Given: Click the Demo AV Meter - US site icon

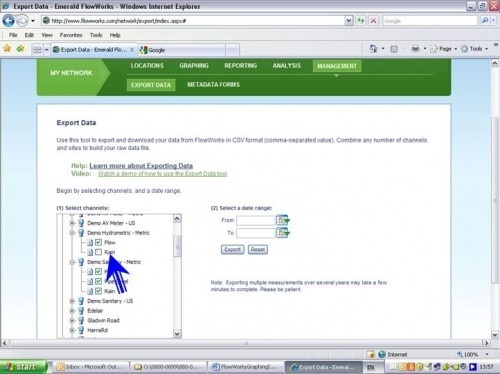Looking at the screenshot, I should point(81,223).
